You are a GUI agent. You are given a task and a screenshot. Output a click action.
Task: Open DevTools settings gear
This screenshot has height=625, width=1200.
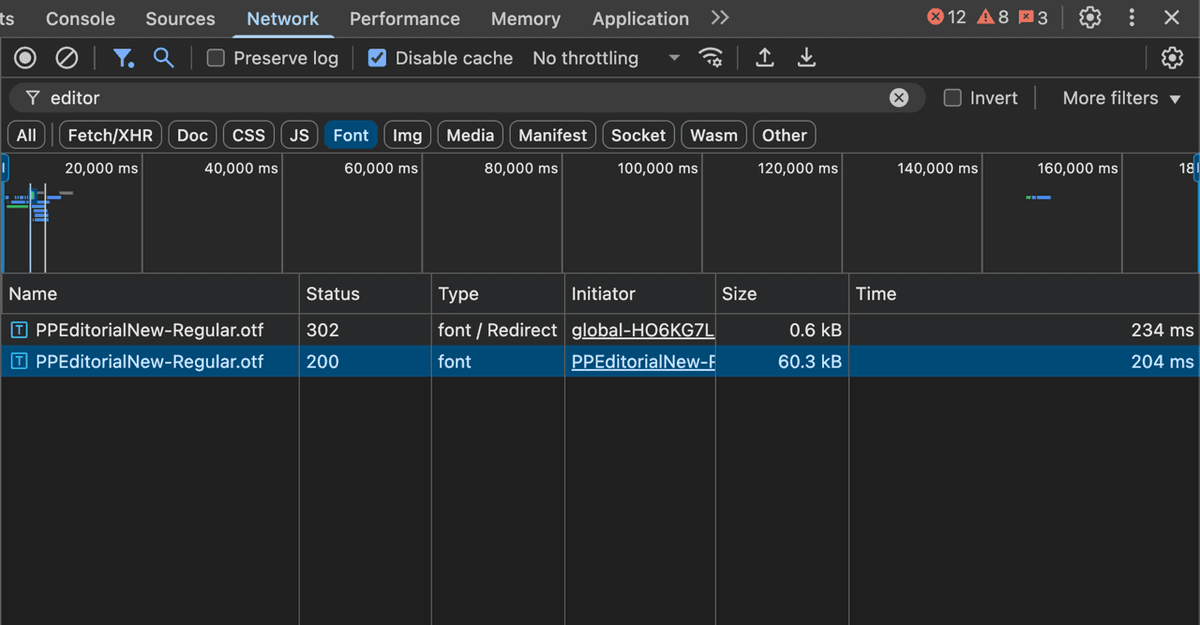tap(1090, 18)
